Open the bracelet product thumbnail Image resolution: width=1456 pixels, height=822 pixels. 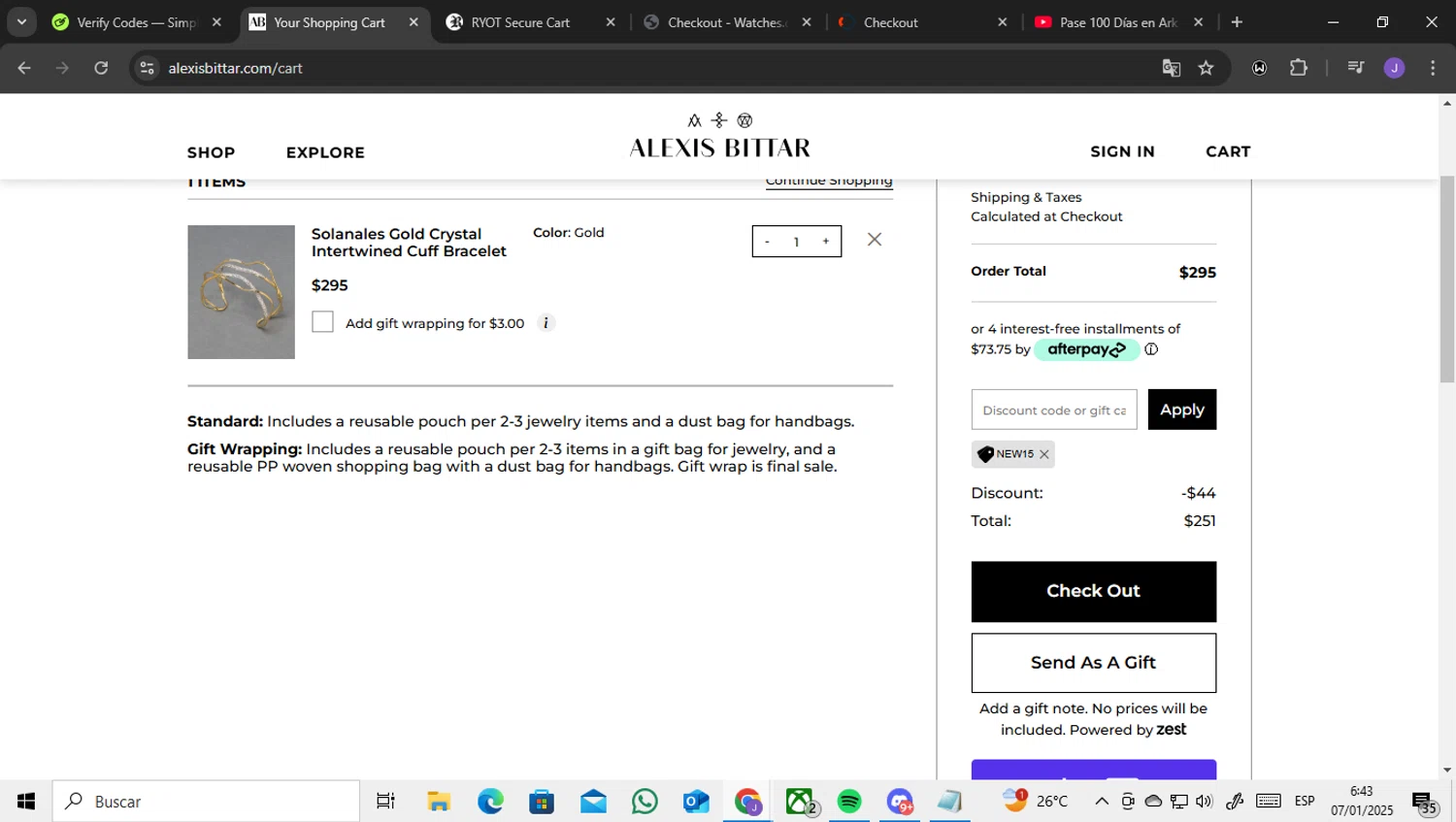[x=241, y=292]
